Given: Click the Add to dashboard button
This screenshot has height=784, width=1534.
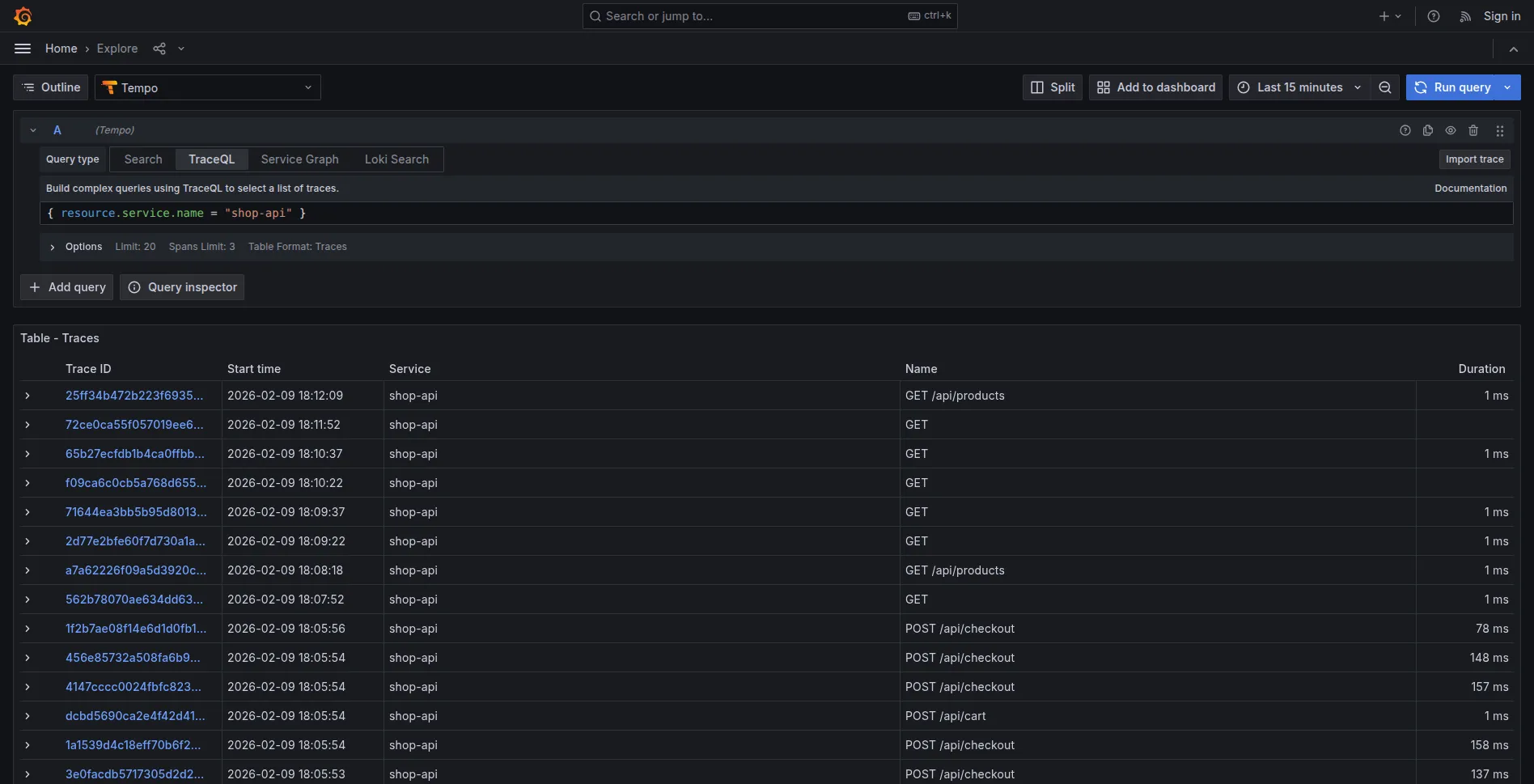Looking at the screenshot, I should [1155, 87].
